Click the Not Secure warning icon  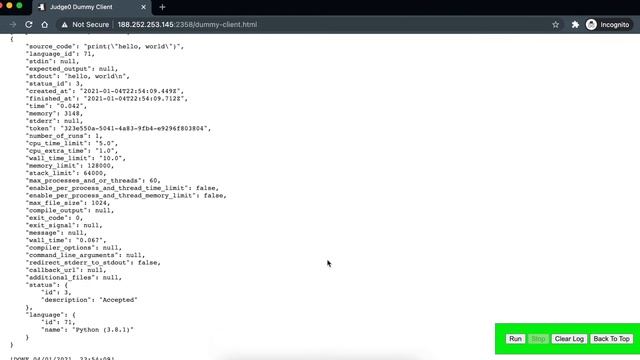pos(64,25)
